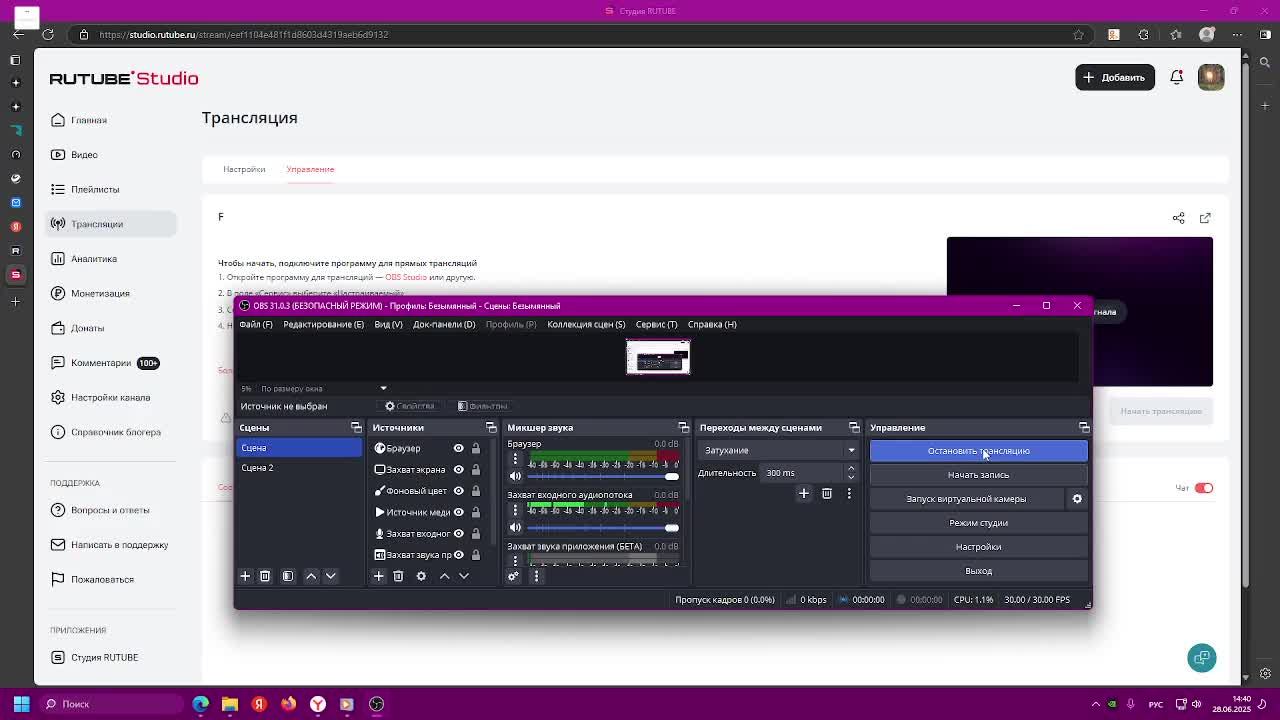Lock the Фоновый цвет source
Image resolution: width=1280 pixels, height=720 pixels.
tap(476, 491)
